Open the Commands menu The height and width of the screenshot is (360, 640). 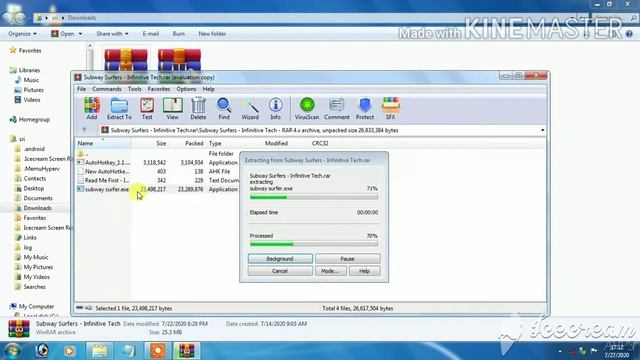pyautogui.click(x=107, y=89)
